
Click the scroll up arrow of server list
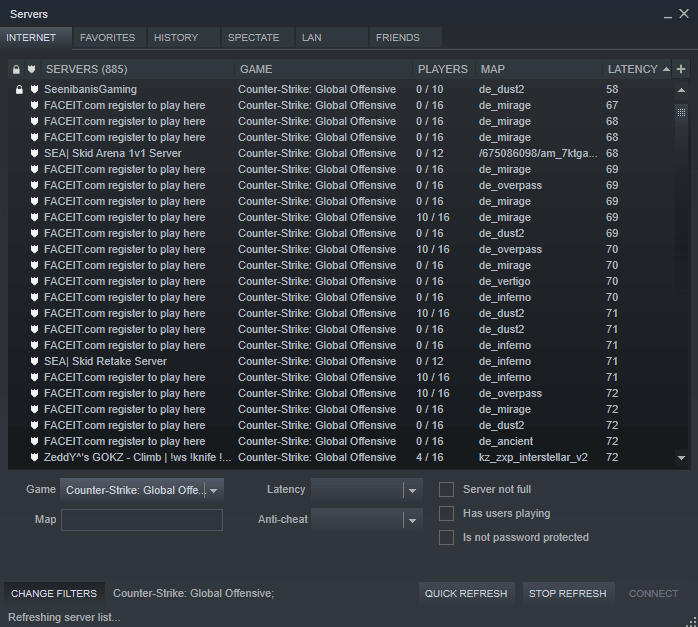[x=682, y=90]
